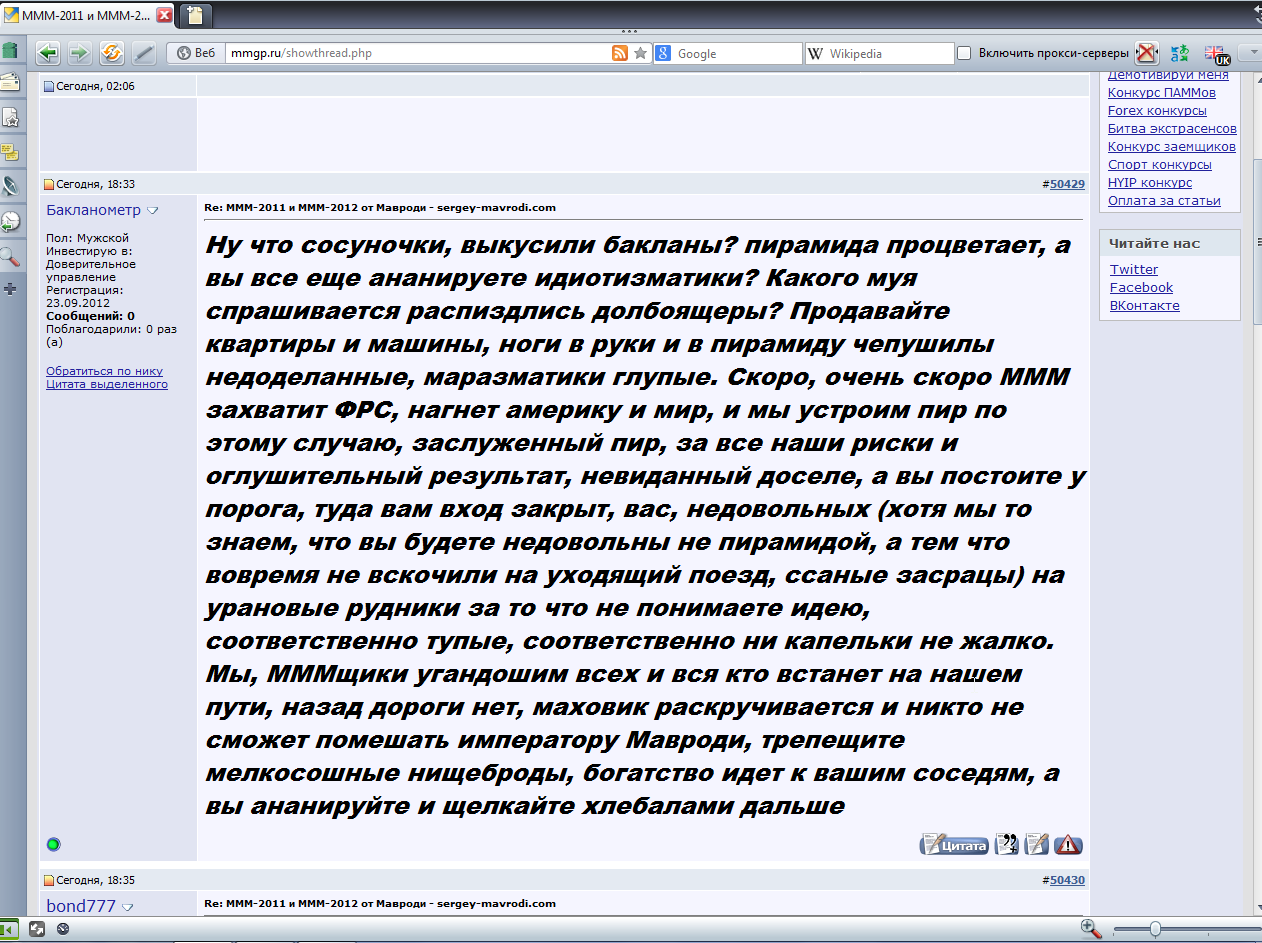Go forward with the green forward arrow

tap(79, 53)
